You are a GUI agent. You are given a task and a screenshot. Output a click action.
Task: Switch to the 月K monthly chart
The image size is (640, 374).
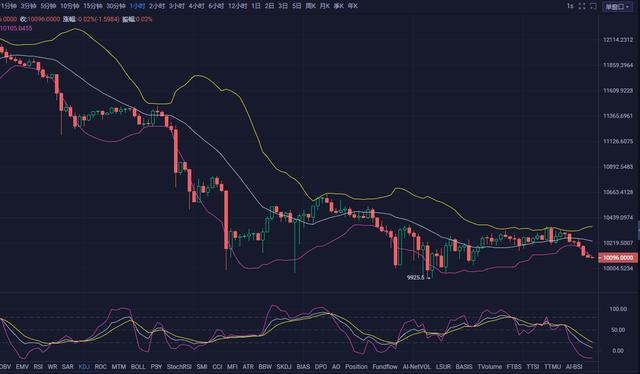coord(325,6)
